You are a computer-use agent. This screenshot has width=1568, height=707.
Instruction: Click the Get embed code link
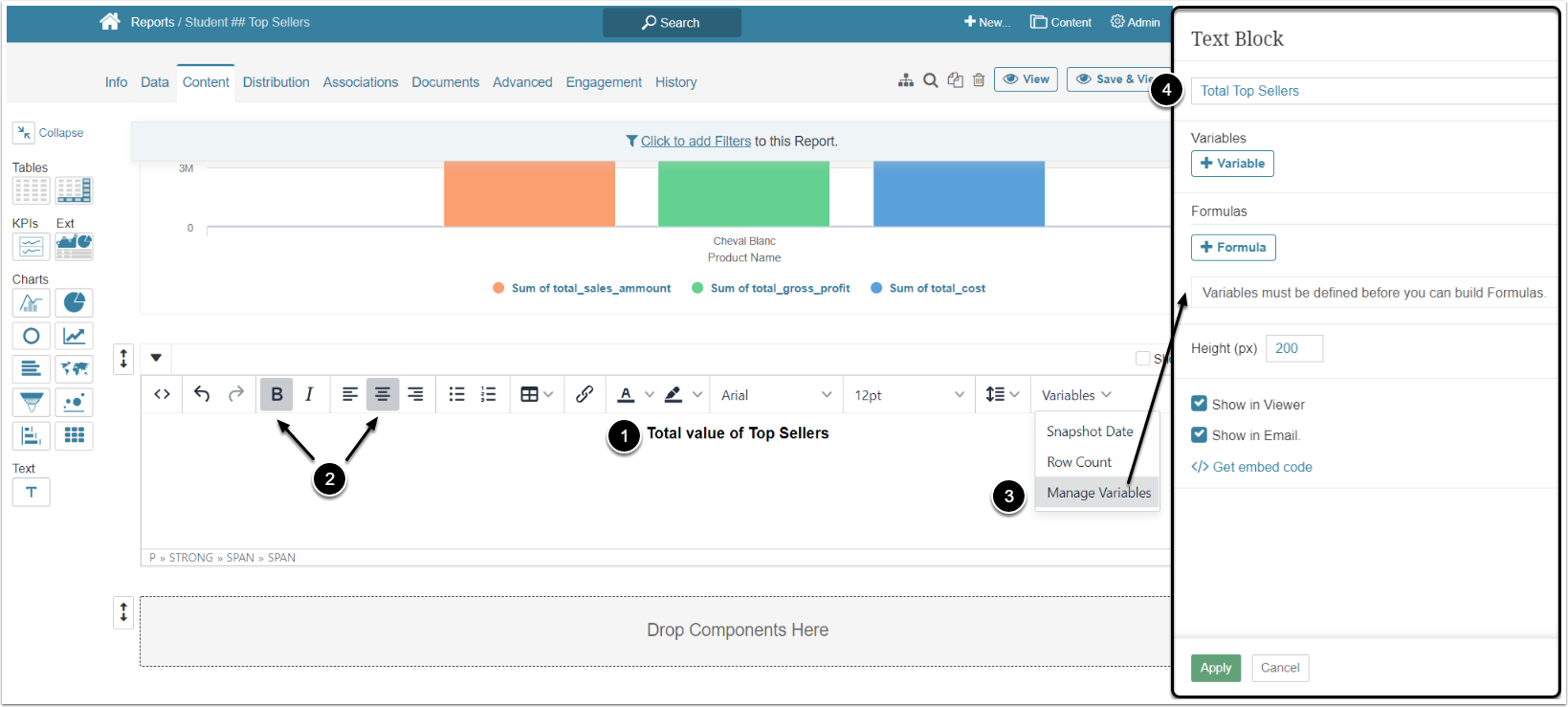(1262, 467)
